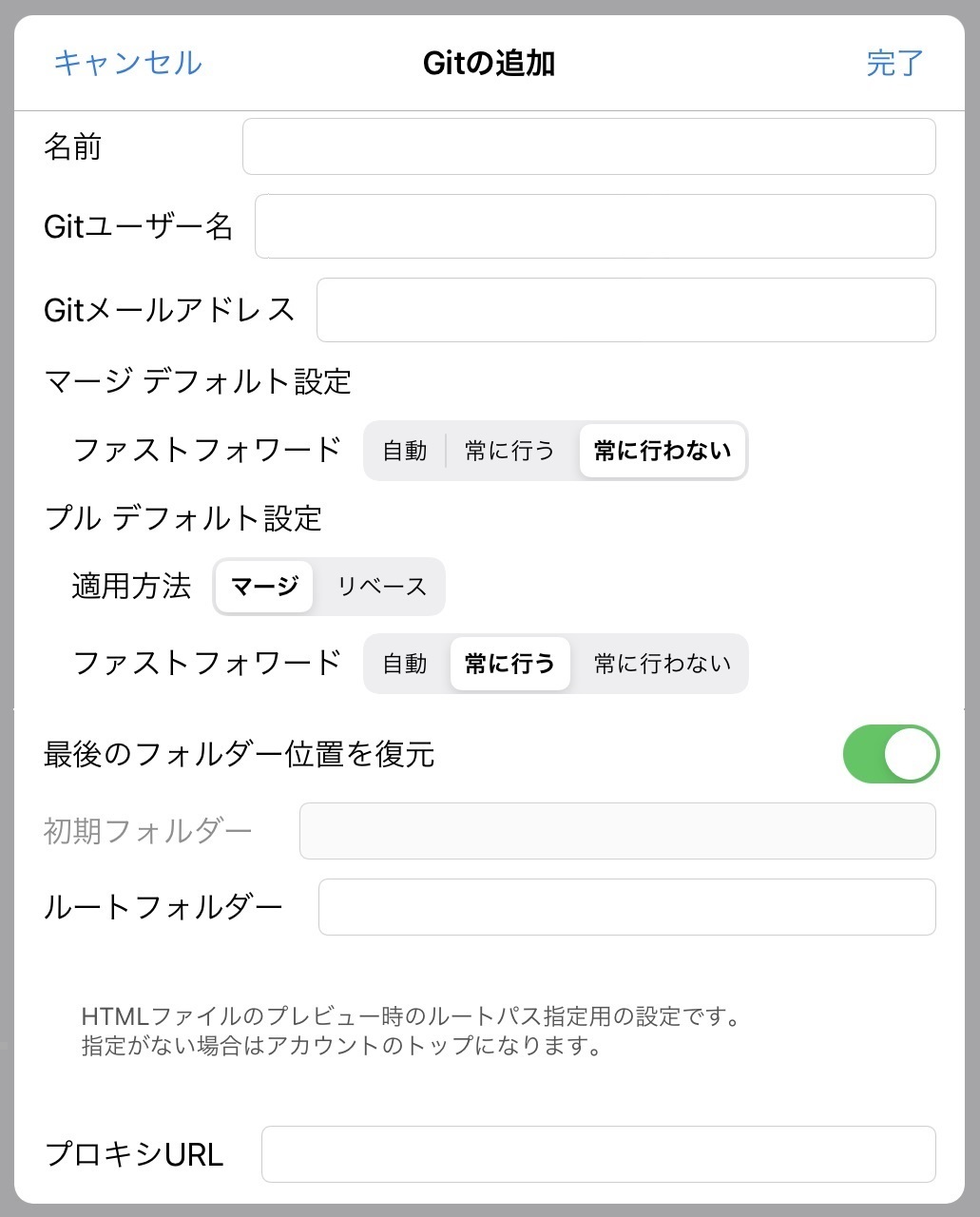The image size is (980, 1217).
Task: Tap 完了 to finish adding Git account
Action: click(893, 63)
